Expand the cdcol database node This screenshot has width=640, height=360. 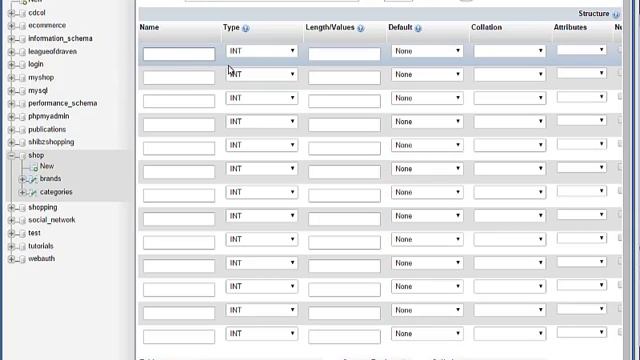(x=11, y=13)
